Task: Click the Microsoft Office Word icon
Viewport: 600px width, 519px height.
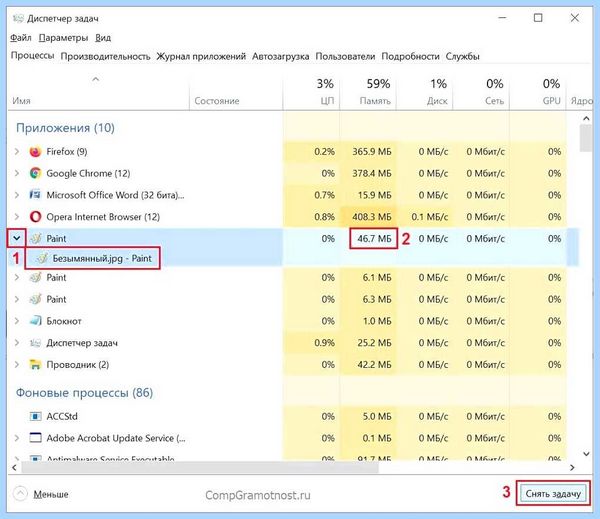Action: point(35,195)
